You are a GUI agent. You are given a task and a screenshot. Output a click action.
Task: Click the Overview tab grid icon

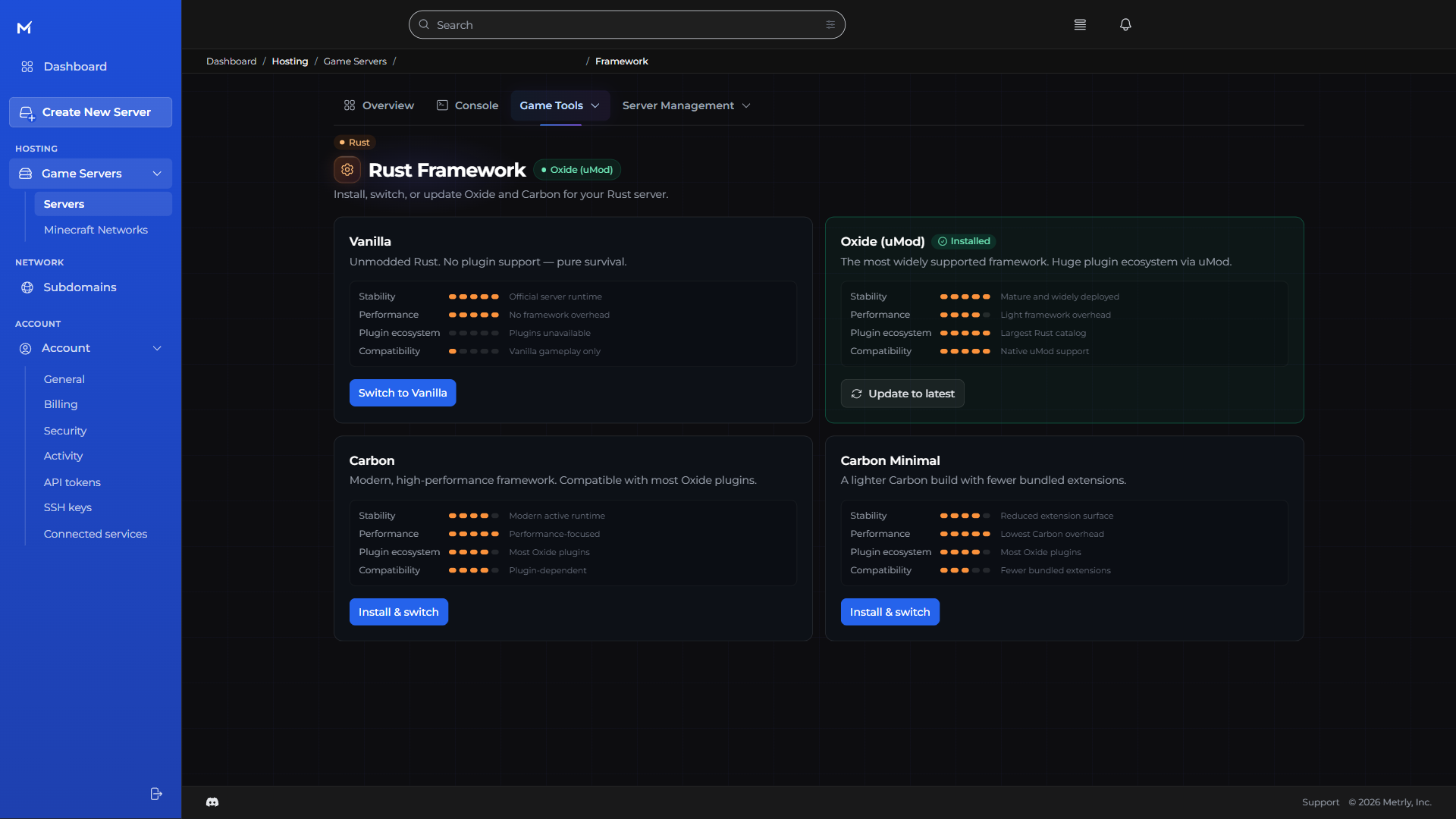pyautogui.click(x=350, y=105)
